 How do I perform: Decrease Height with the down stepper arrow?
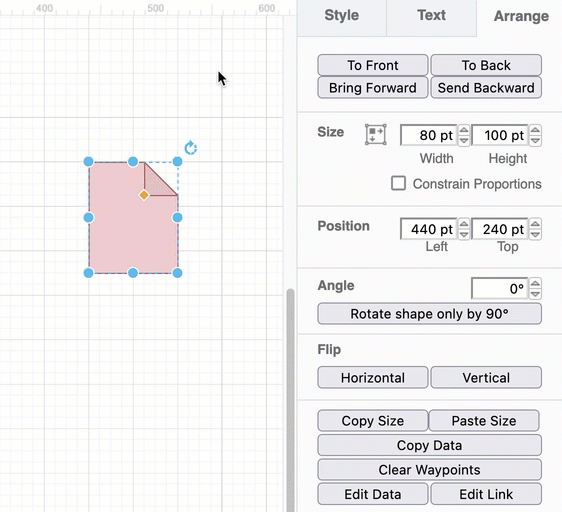[x=535, y=140]
